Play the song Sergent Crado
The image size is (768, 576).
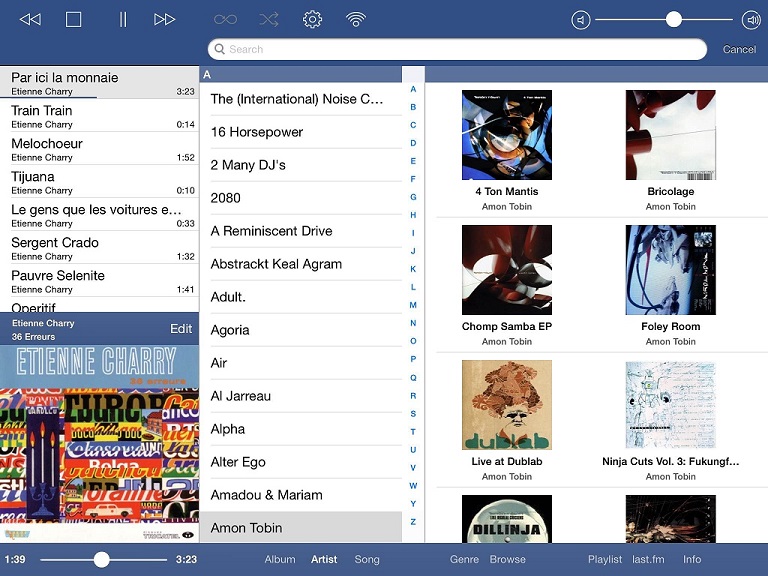[x=99, y=248]
